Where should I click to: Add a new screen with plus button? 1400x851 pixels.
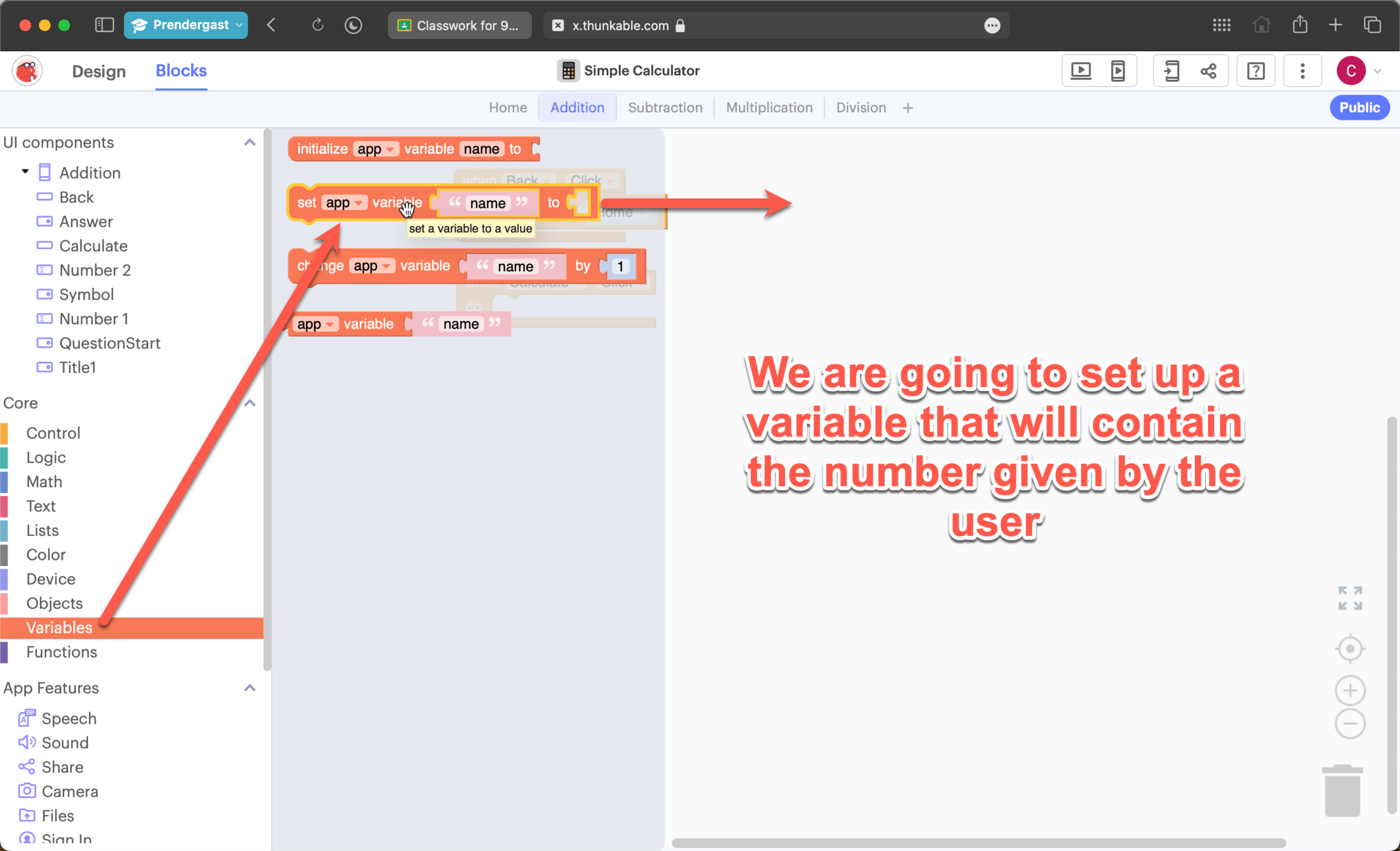[x=907, y=108]
